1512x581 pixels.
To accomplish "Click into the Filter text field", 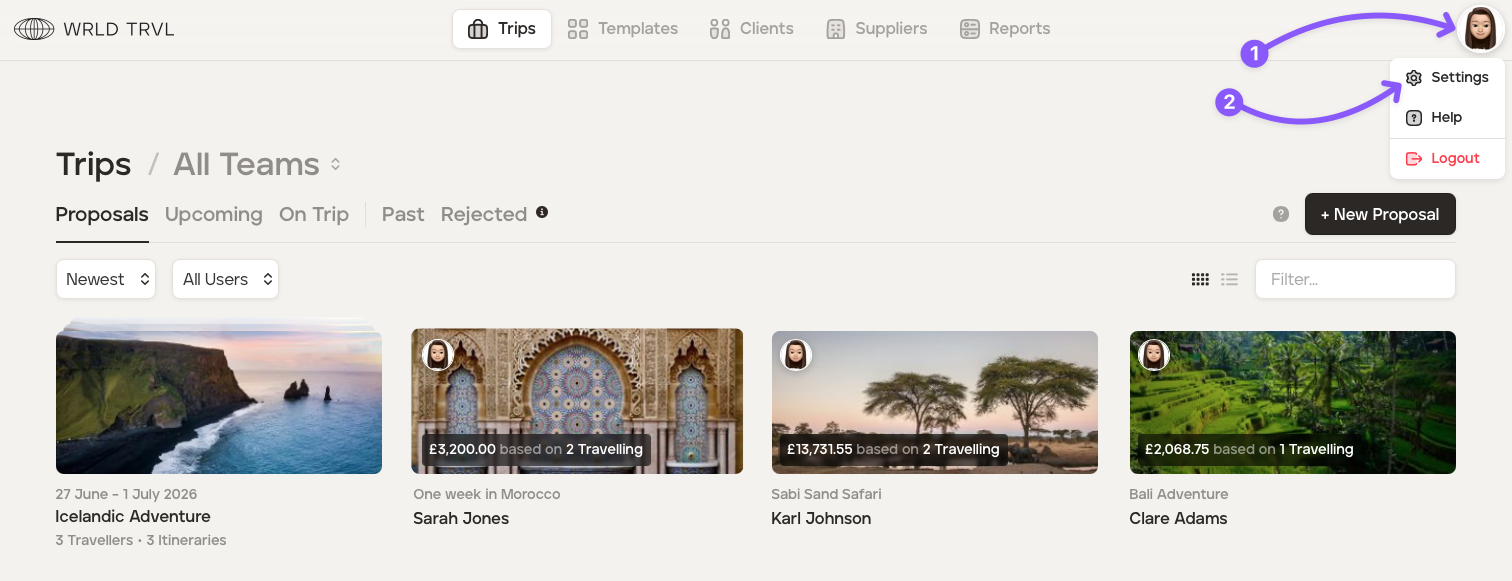I will (x=1354, y=279).
